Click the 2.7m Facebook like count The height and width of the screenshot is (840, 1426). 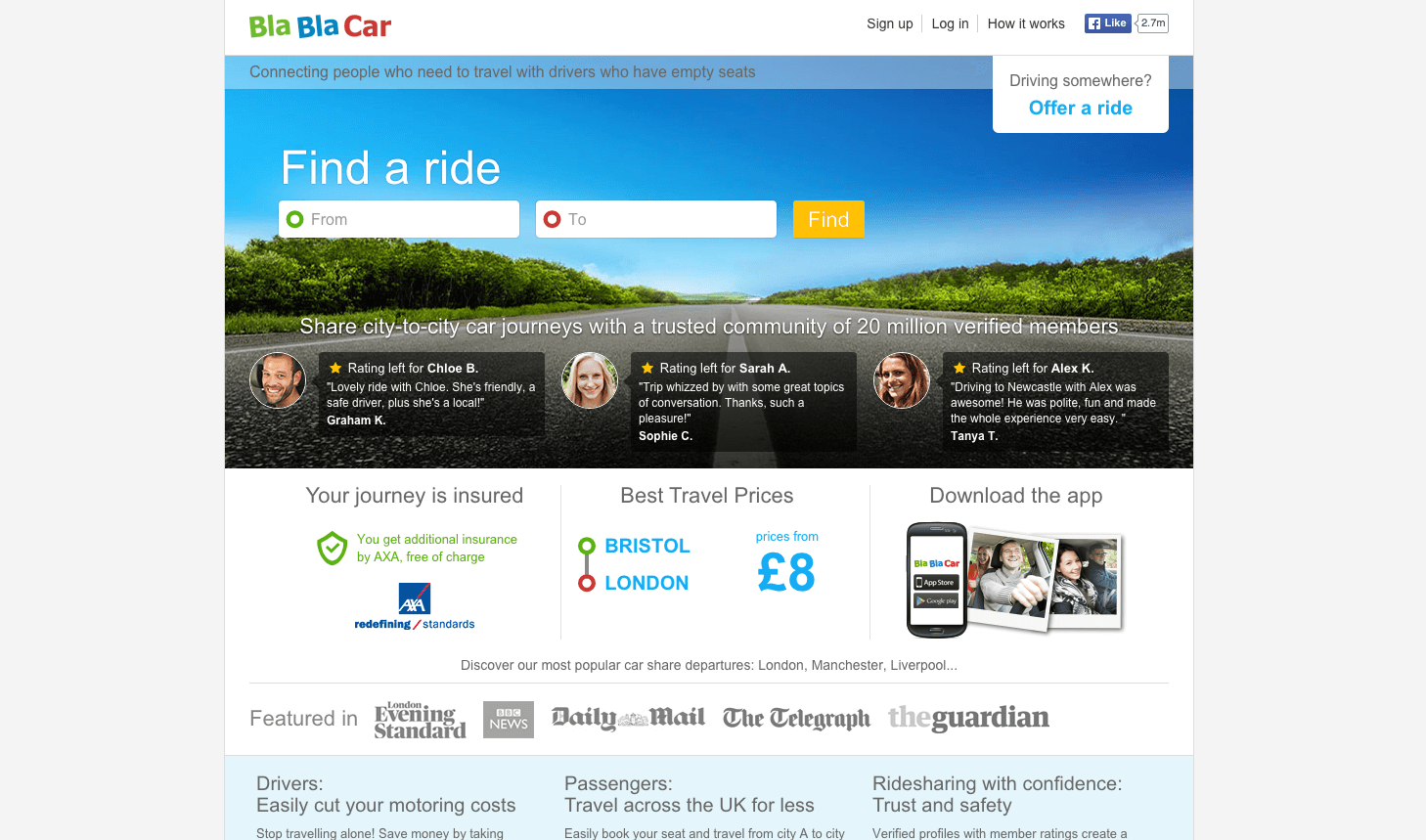click(1153, 23)
